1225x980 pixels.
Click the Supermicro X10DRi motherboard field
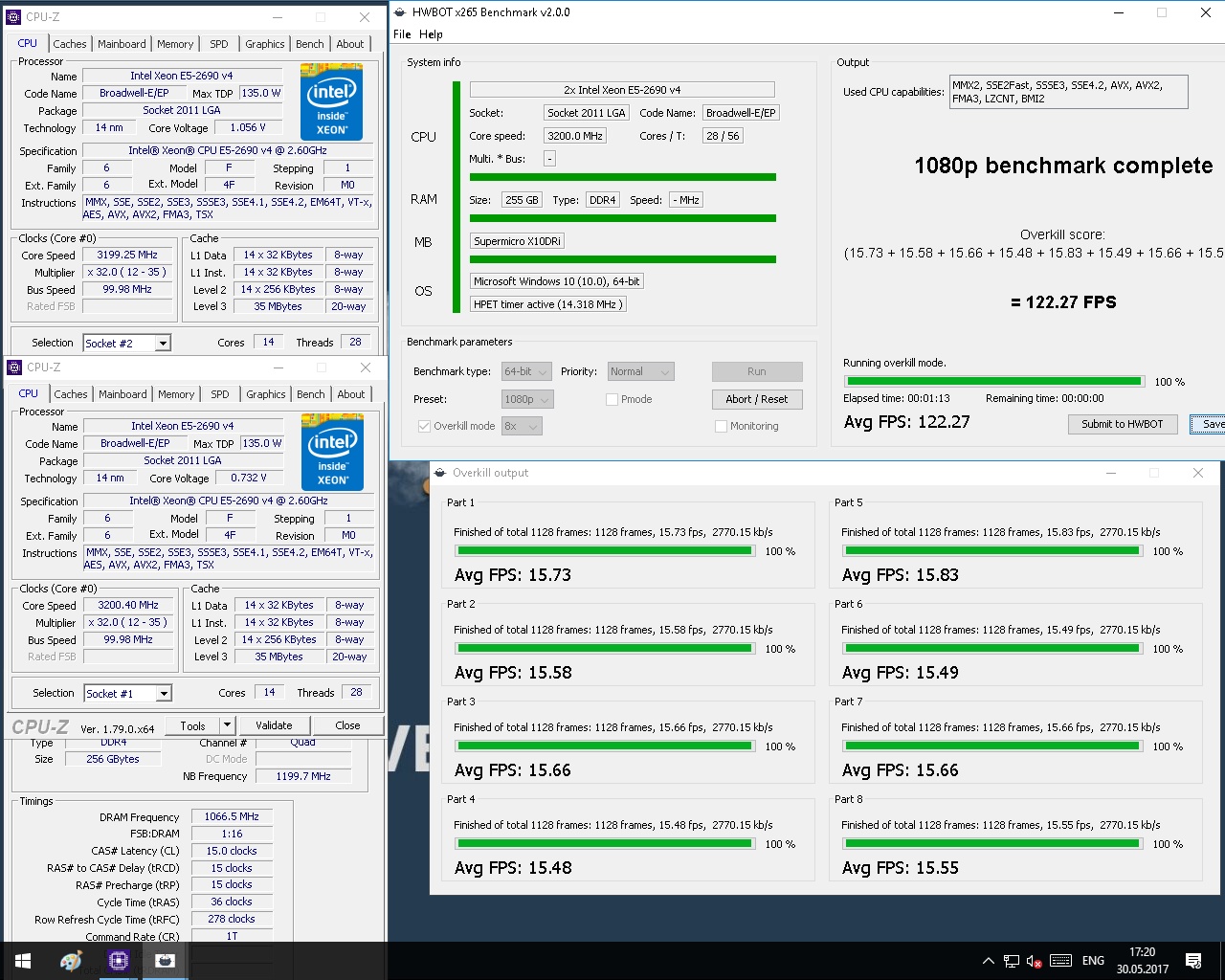pyautogui.click(x=517, y=241)
